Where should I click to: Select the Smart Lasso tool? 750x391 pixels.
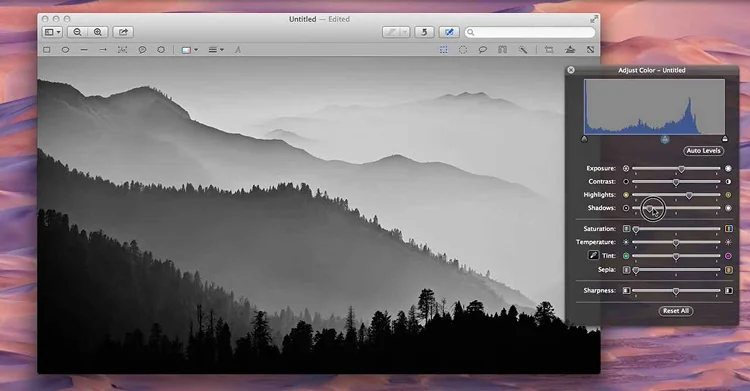click(502, 50)
